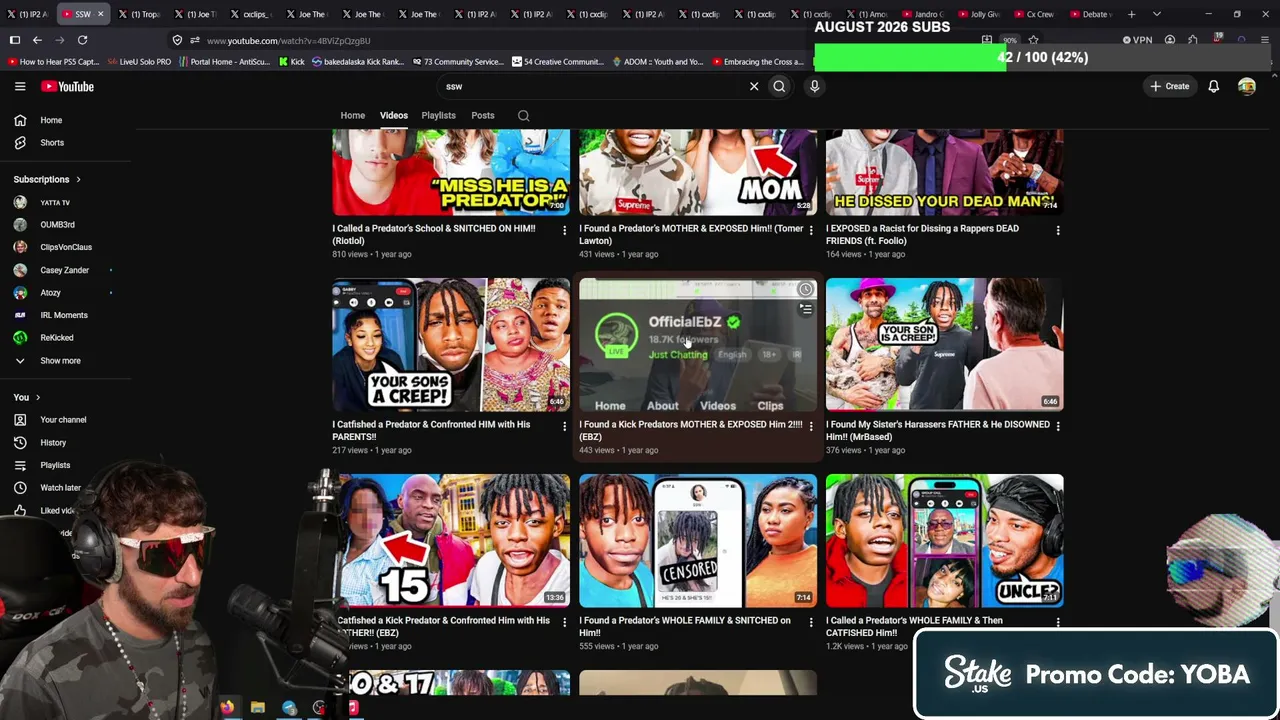1280x720 pixels.
Task: Open options for MrBased sister's harassers video
Action: [x=1058, y=427]
